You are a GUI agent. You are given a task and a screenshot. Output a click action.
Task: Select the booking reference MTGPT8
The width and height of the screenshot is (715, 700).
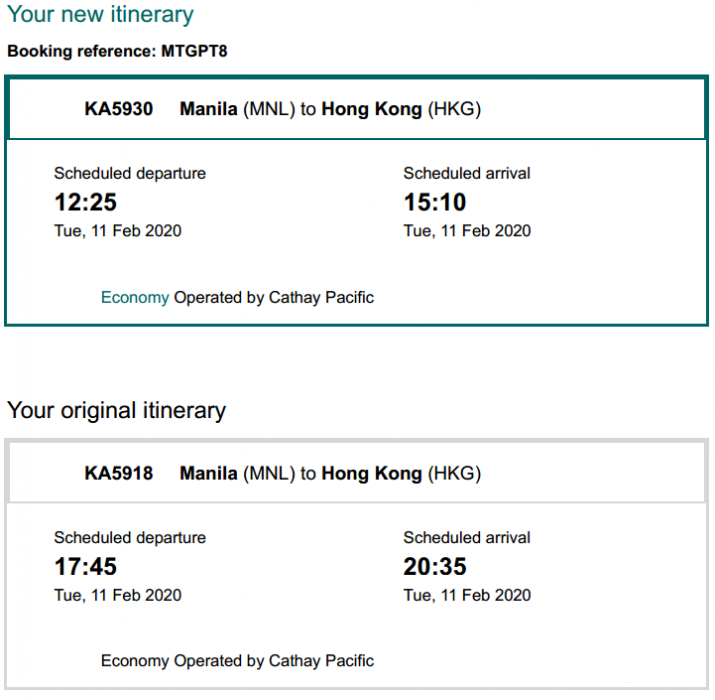click(x=194, y=50)
